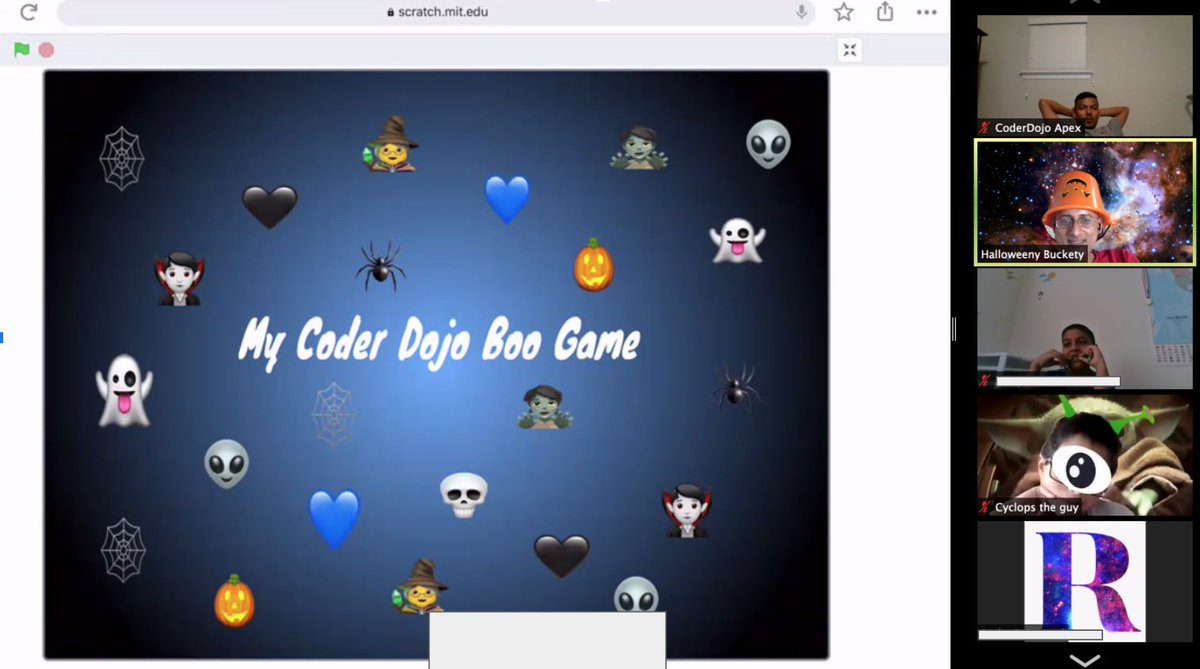This screenshot has height=669, width=1200.
Task: Open the browser Share menu
Action: pos(884,14)
